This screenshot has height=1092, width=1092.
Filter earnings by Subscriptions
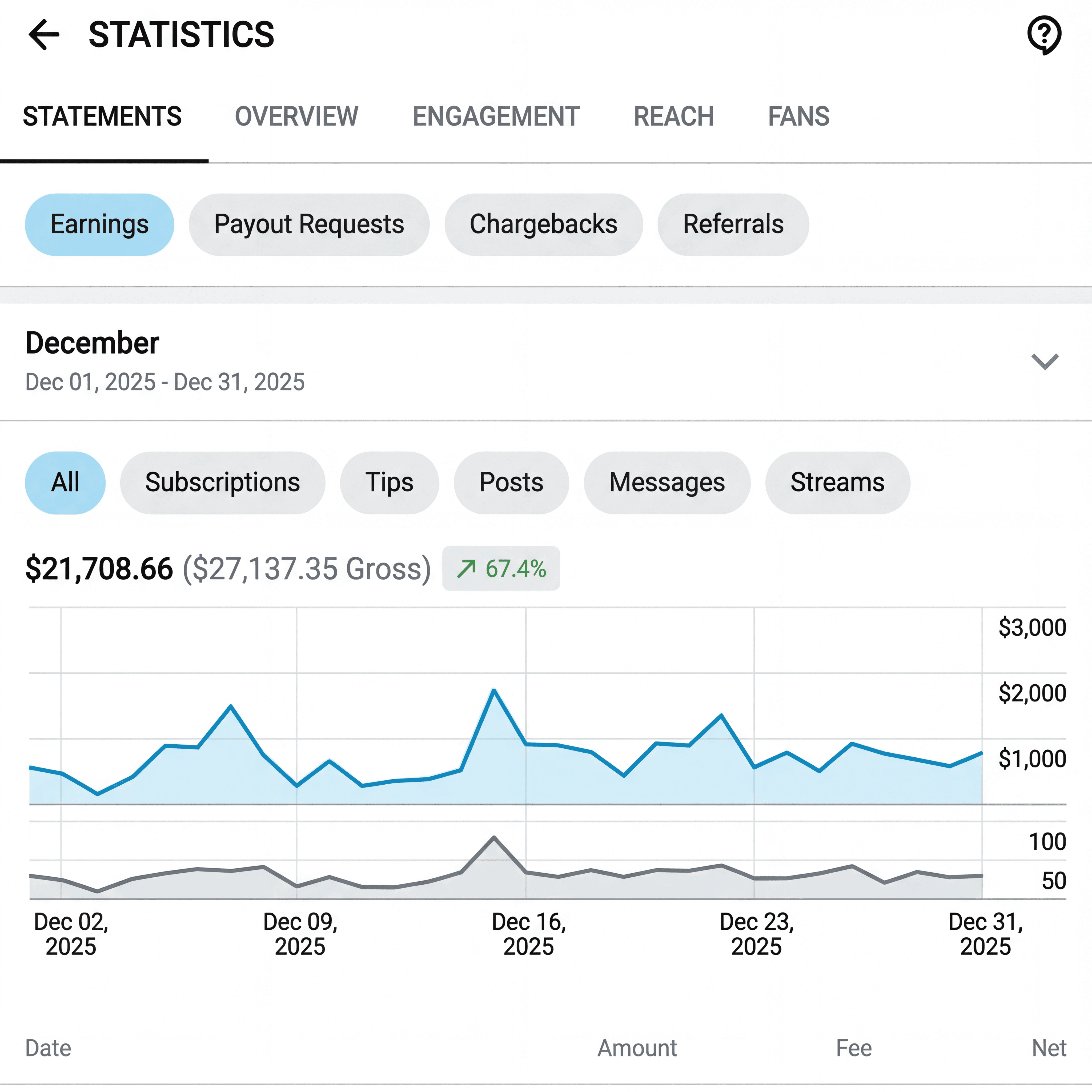point(222,483)
